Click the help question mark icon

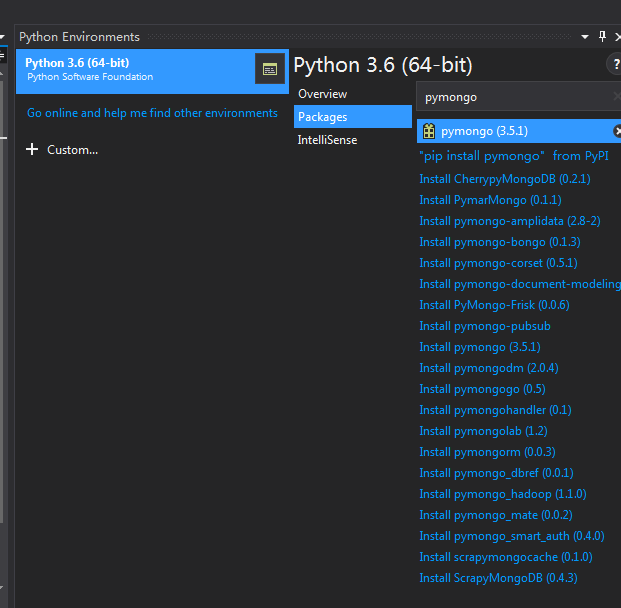[615, 65]
